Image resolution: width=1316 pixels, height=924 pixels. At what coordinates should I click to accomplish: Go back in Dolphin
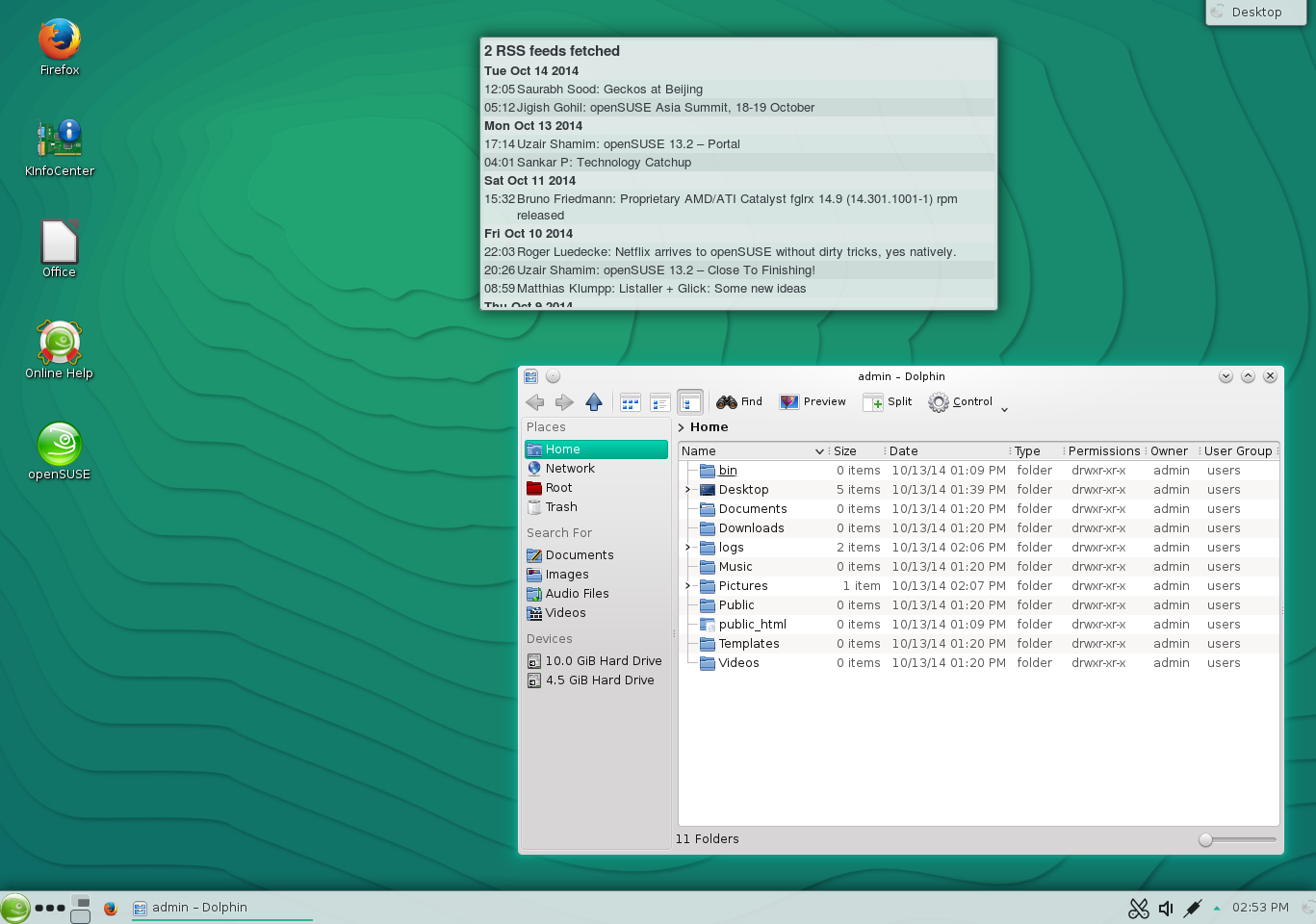click(x=535, y=402)
